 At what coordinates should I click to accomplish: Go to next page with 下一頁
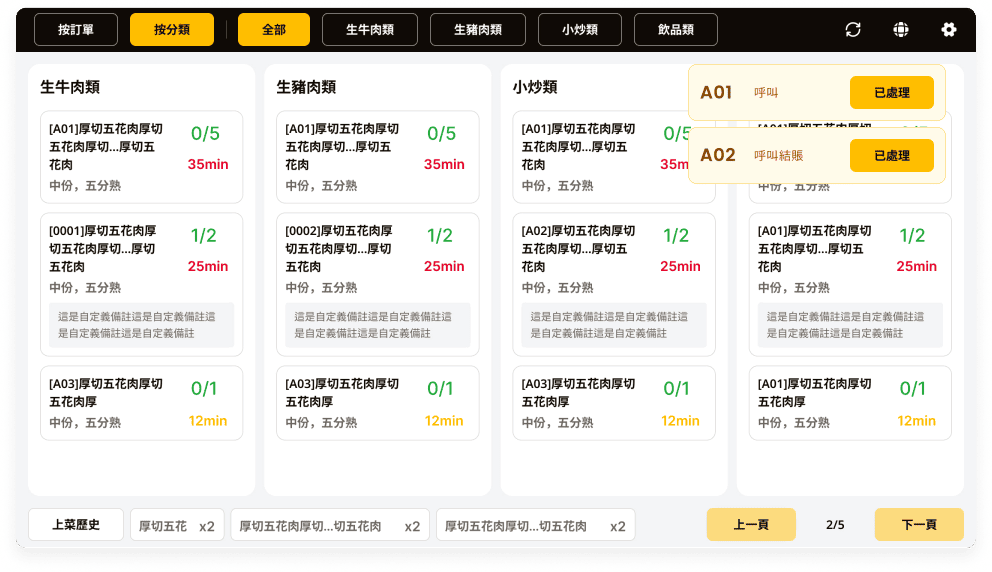coord(919,525)
